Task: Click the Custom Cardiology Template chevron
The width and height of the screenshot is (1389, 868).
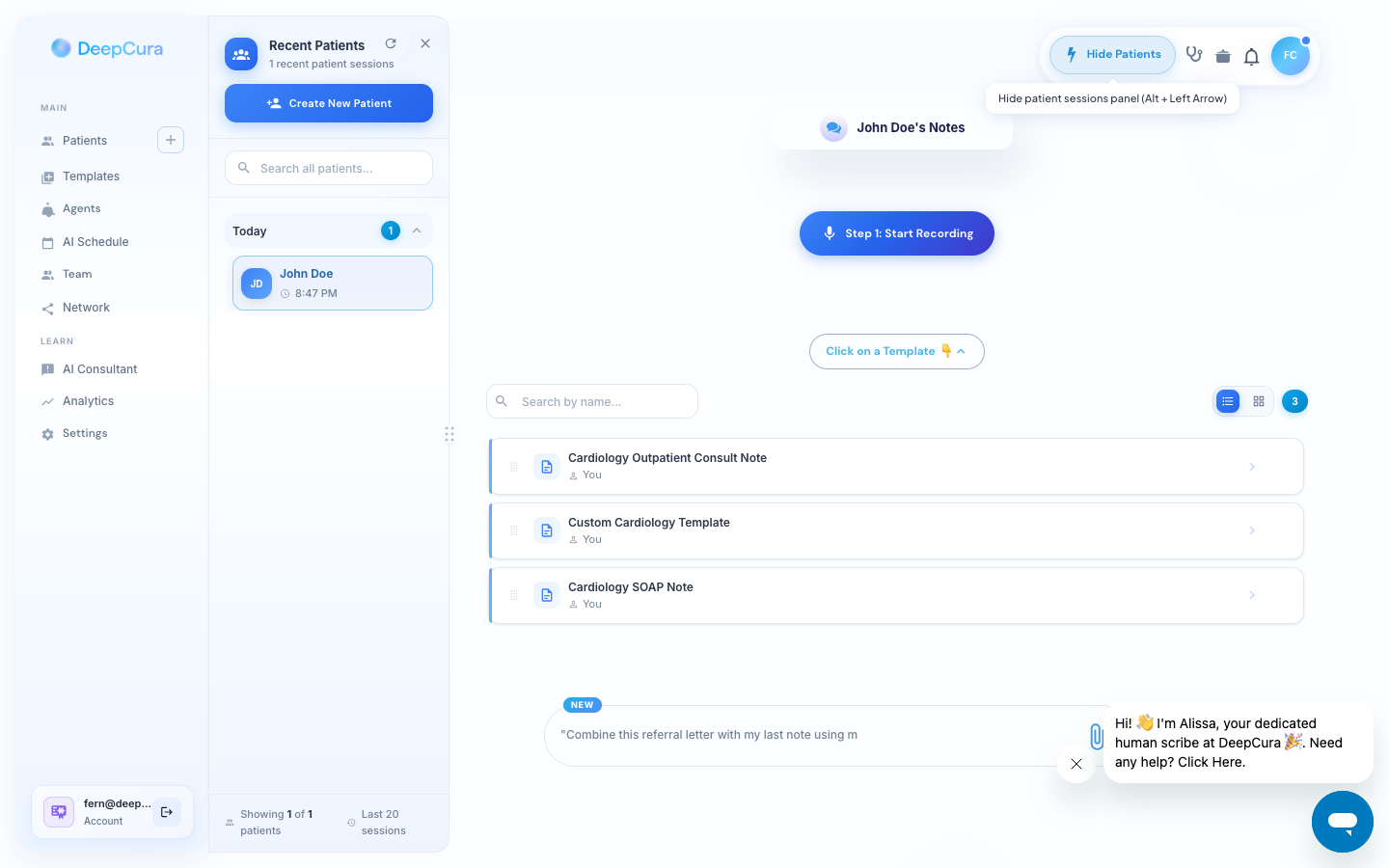Action: [1252, 530]
